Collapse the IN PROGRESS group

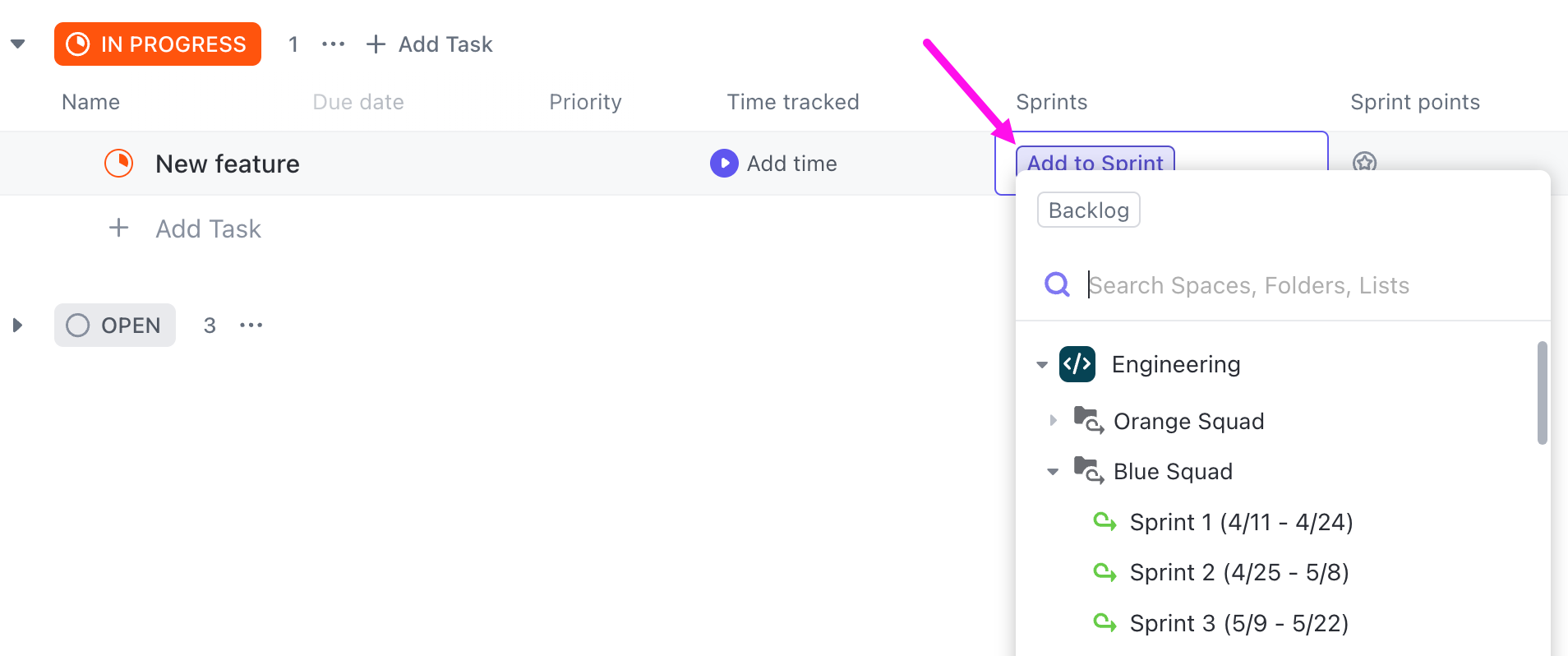[17, 44]
